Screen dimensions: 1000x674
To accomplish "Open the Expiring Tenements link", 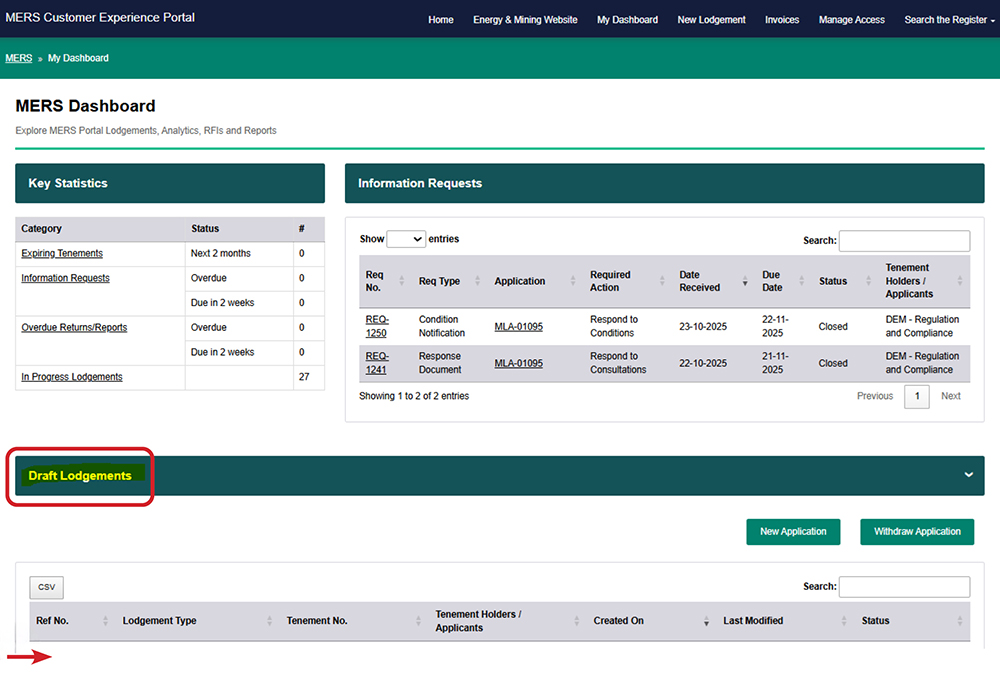I will (62, 253).
